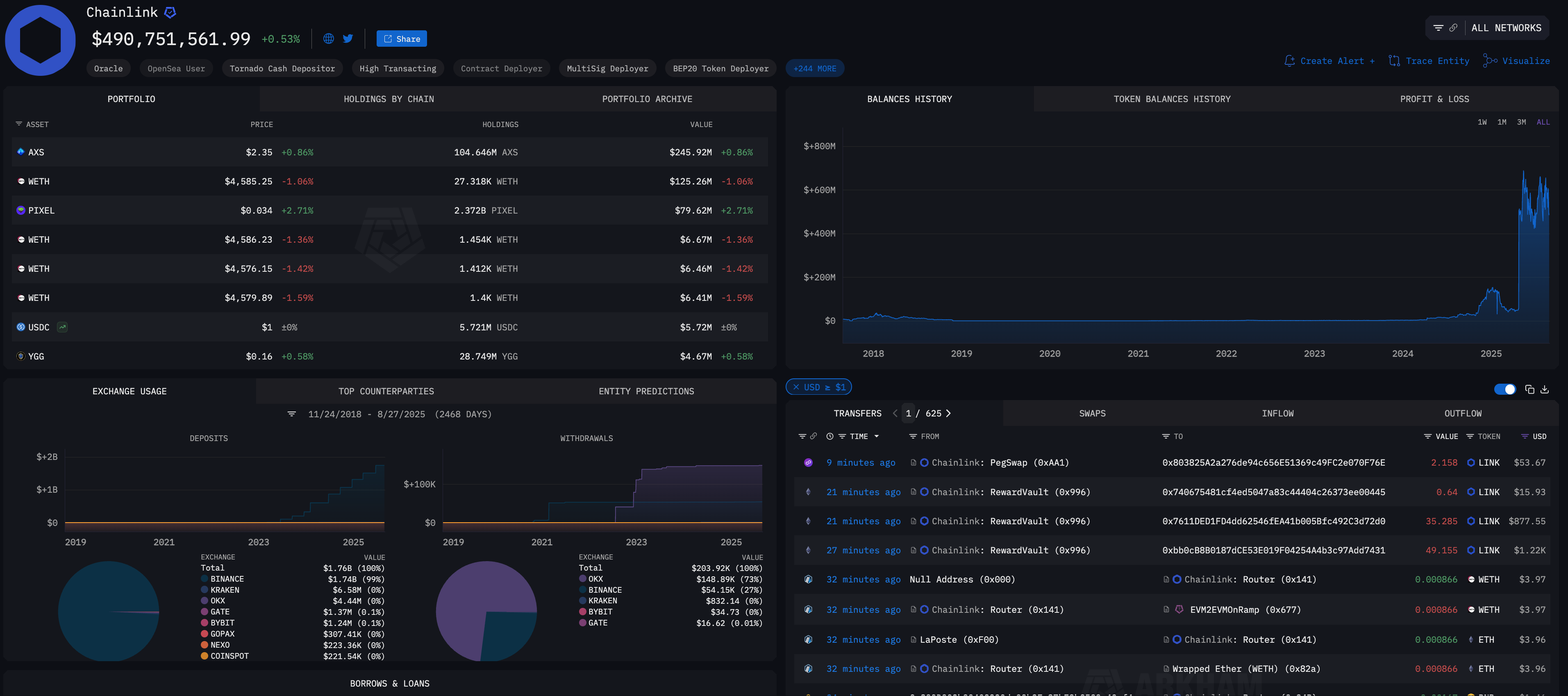Open the Chainlink Twitter profile icon
Image resolution: width=1568 pixels, height=696 pixels.
click(x=348, y=39)
